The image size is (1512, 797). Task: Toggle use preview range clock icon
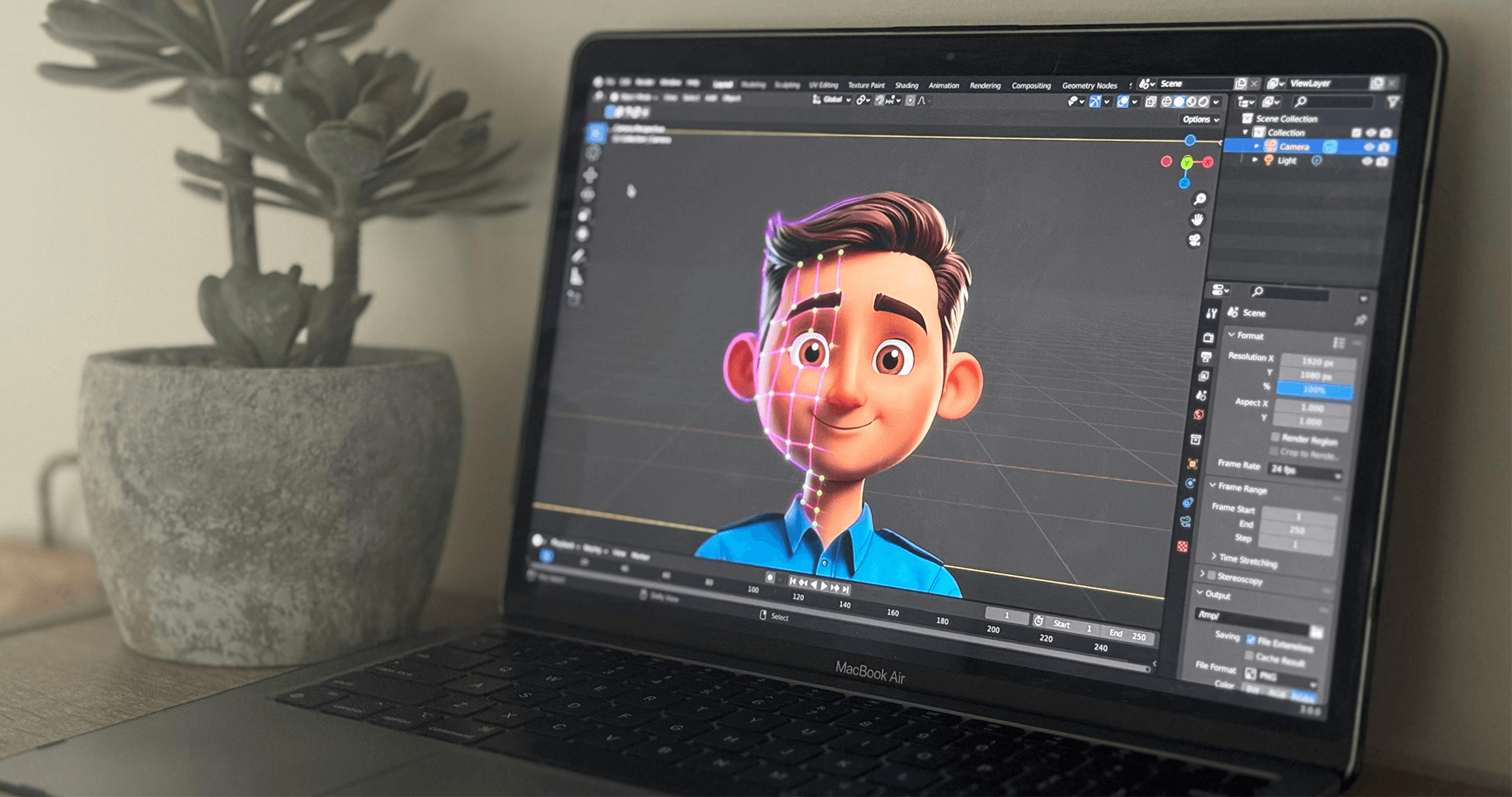coord(1039,621)
